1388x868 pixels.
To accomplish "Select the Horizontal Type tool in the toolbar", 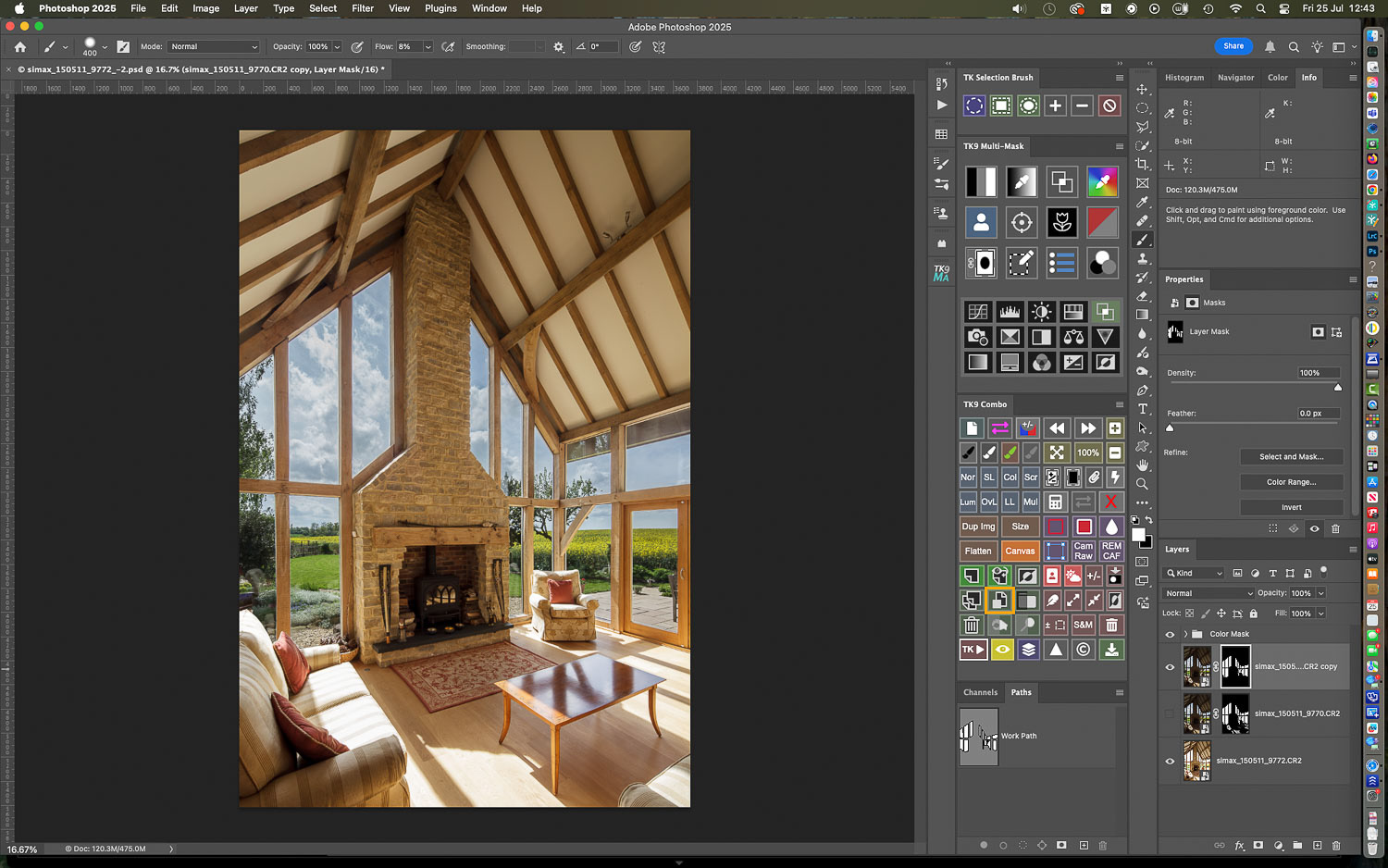I will (1143, 409).
